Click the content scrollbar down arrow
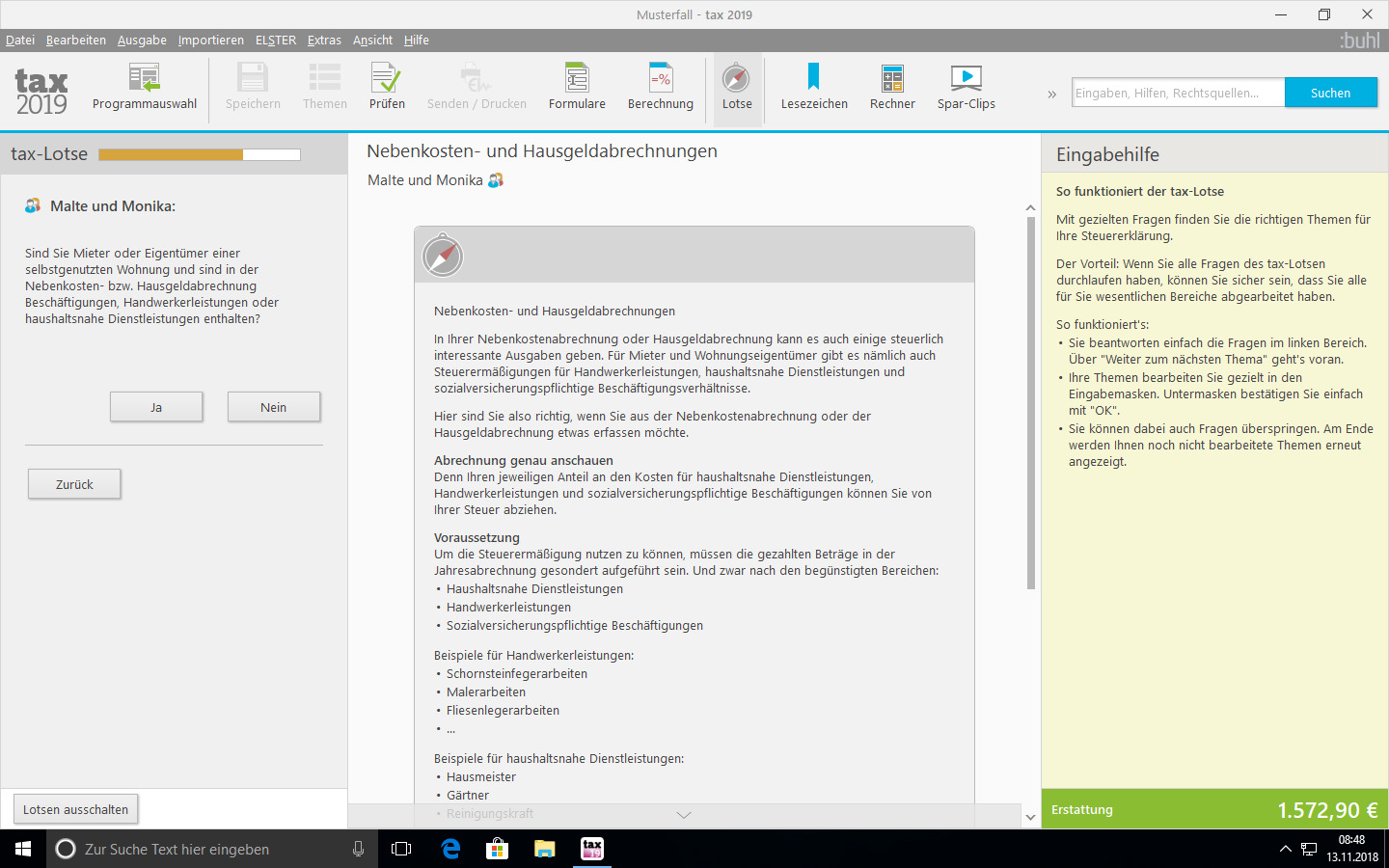This screenshot has height=868, width=1389. (x=1030, y=817)
